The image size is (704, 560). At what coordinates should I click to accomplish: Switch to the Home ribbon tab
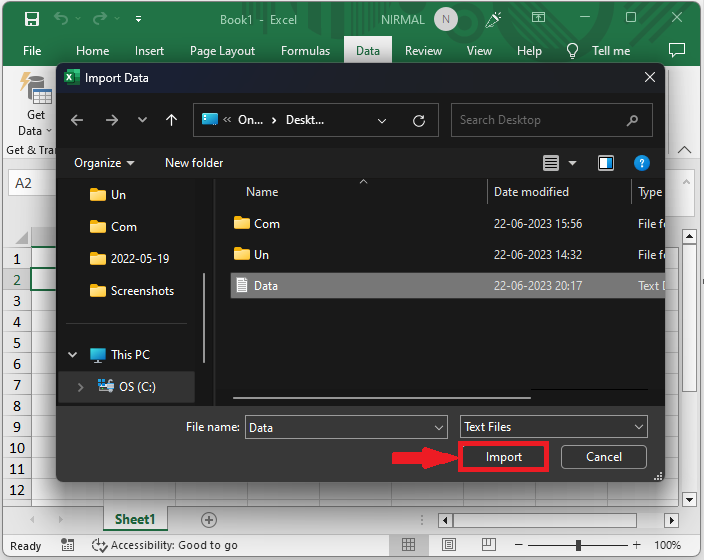click(92, 51)
